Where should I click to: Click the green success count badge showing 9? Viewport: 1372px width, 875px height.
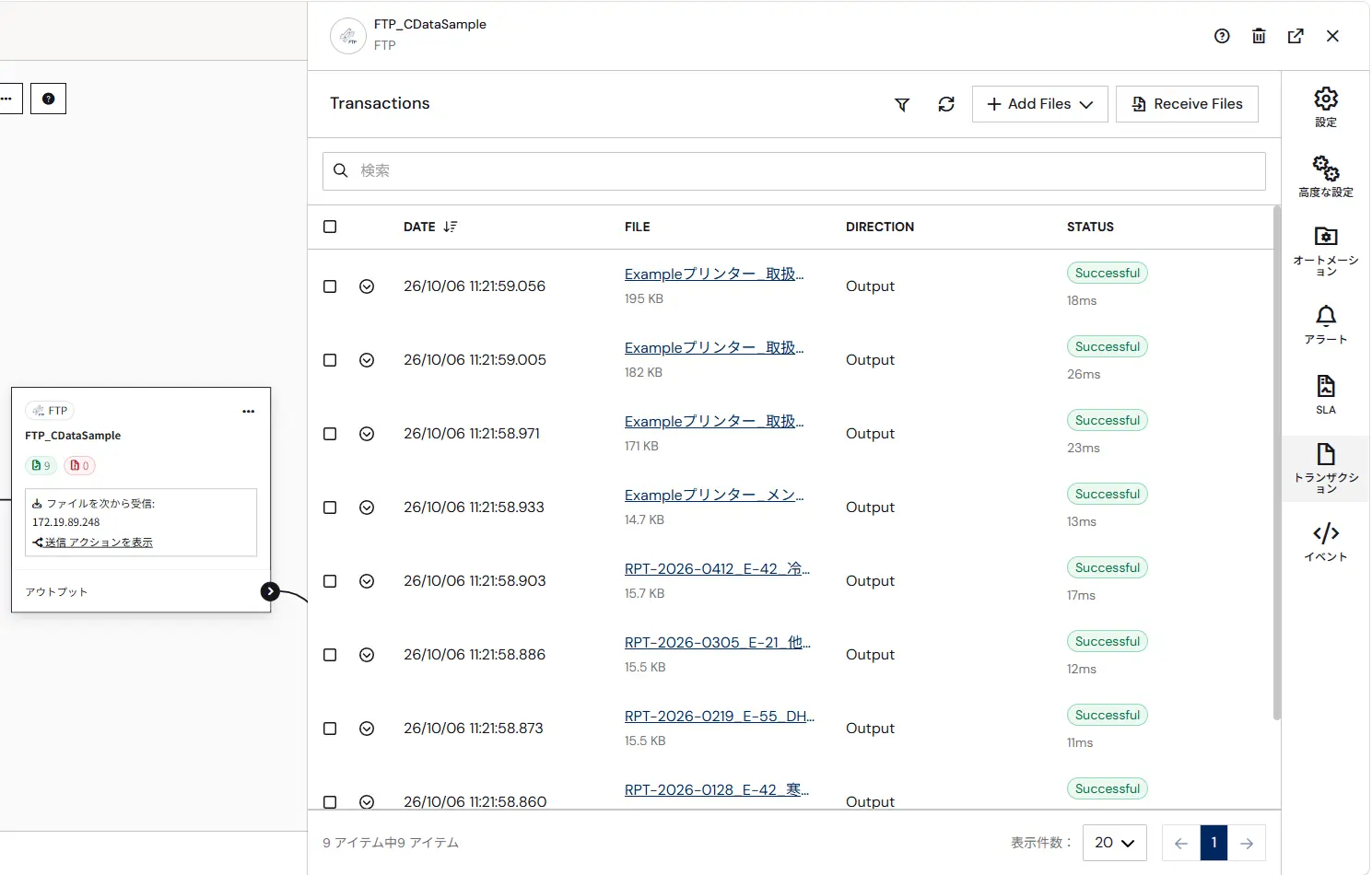coord(41,466)
